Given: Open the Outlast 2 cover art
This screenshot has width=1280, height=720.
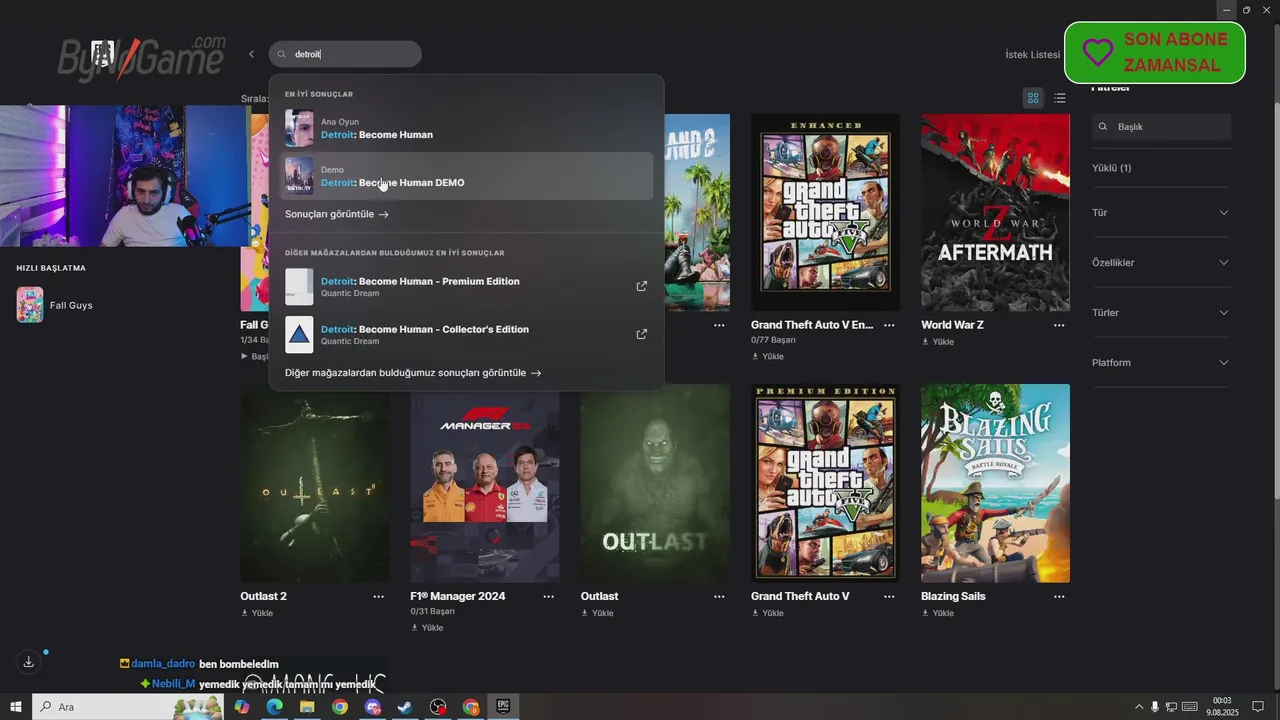Looking at the screenshot, I should pos(315,483).
